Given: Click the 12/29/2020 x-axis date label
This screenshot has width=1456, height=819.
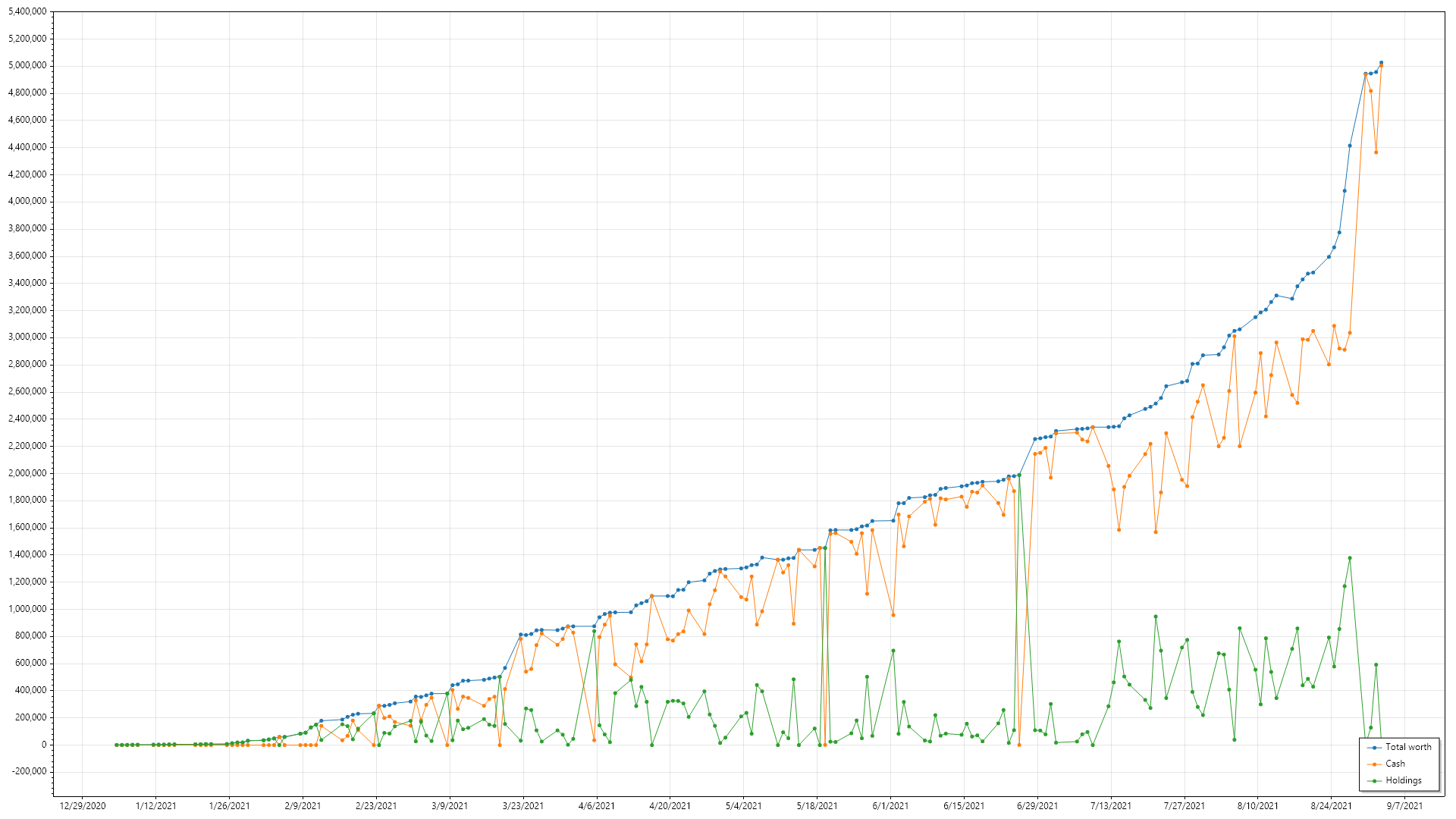Looking at the screenshot, I should tap(83, 806).
